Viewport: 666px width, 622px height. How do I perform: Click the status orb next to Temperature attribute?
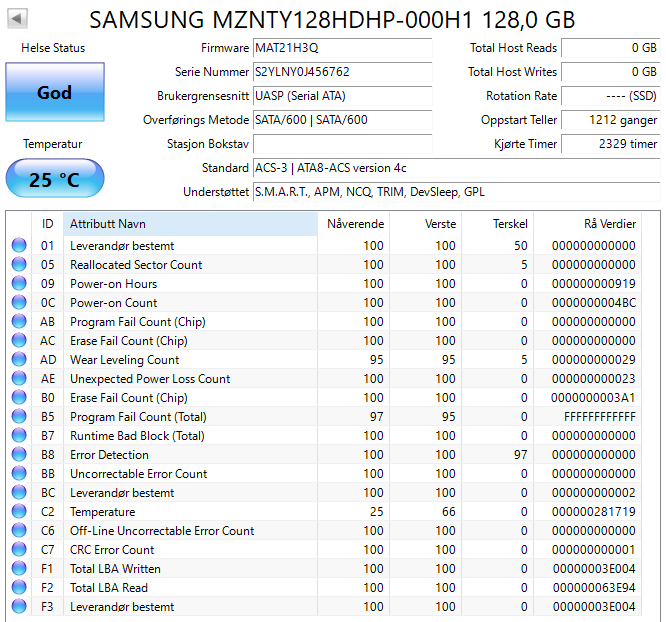19,512
